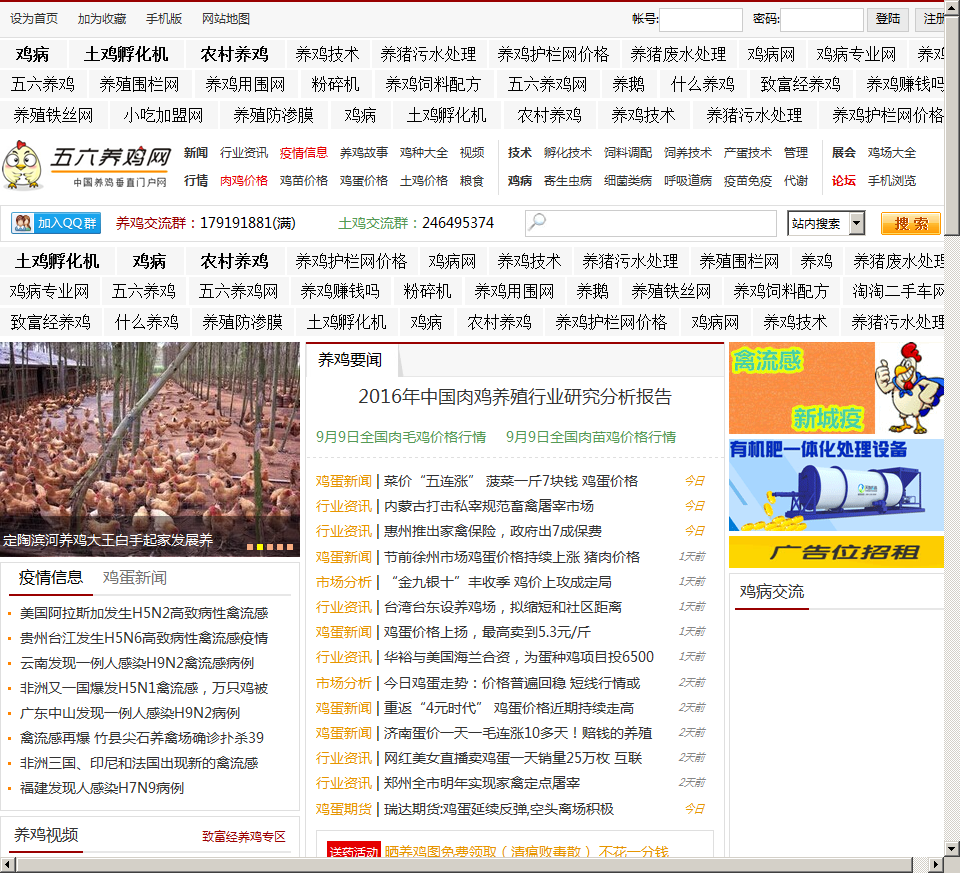
Task: Click the magnifier icon in search box
Action: [x=538, y=223]
